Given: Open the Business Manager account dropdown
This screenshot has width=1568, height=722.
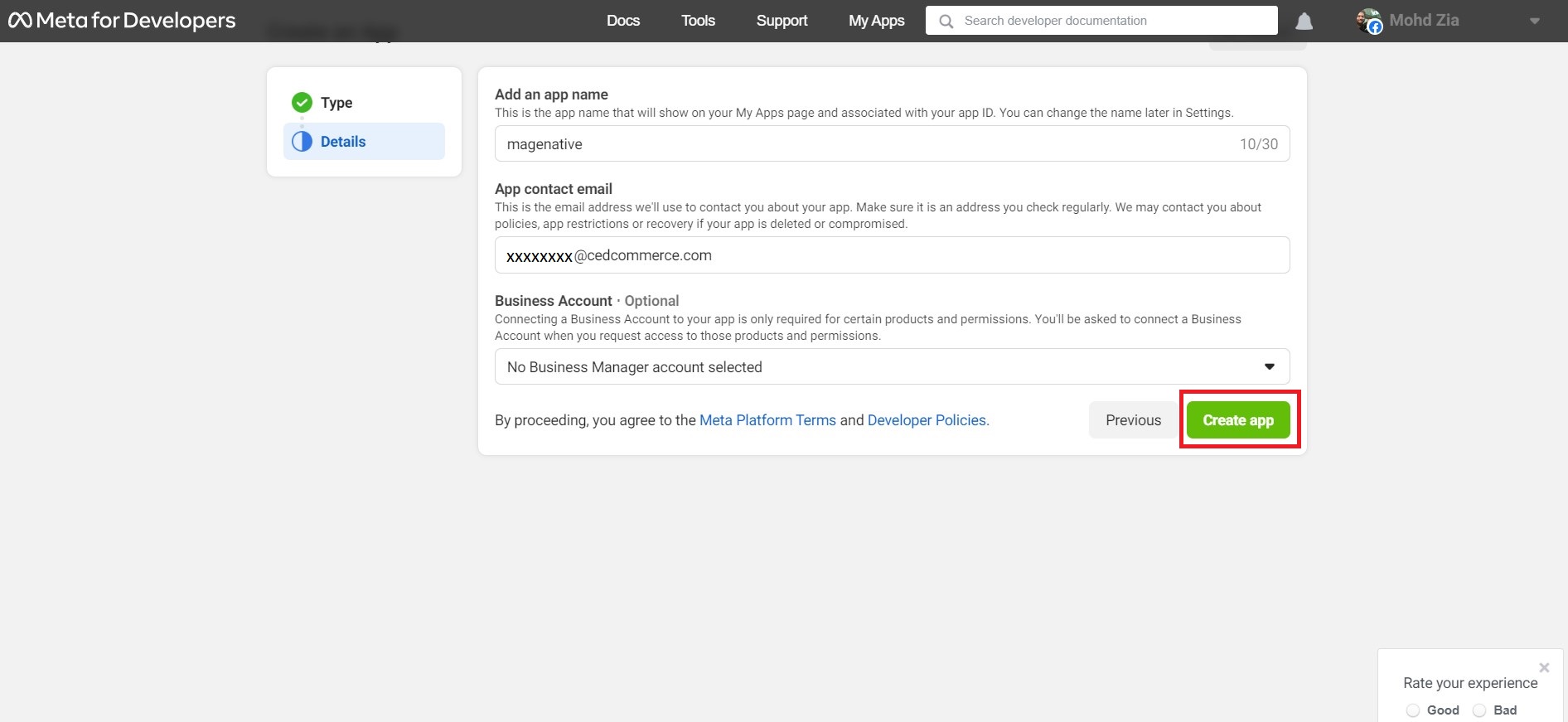Looking at the screenshot, I should point(892,366).
